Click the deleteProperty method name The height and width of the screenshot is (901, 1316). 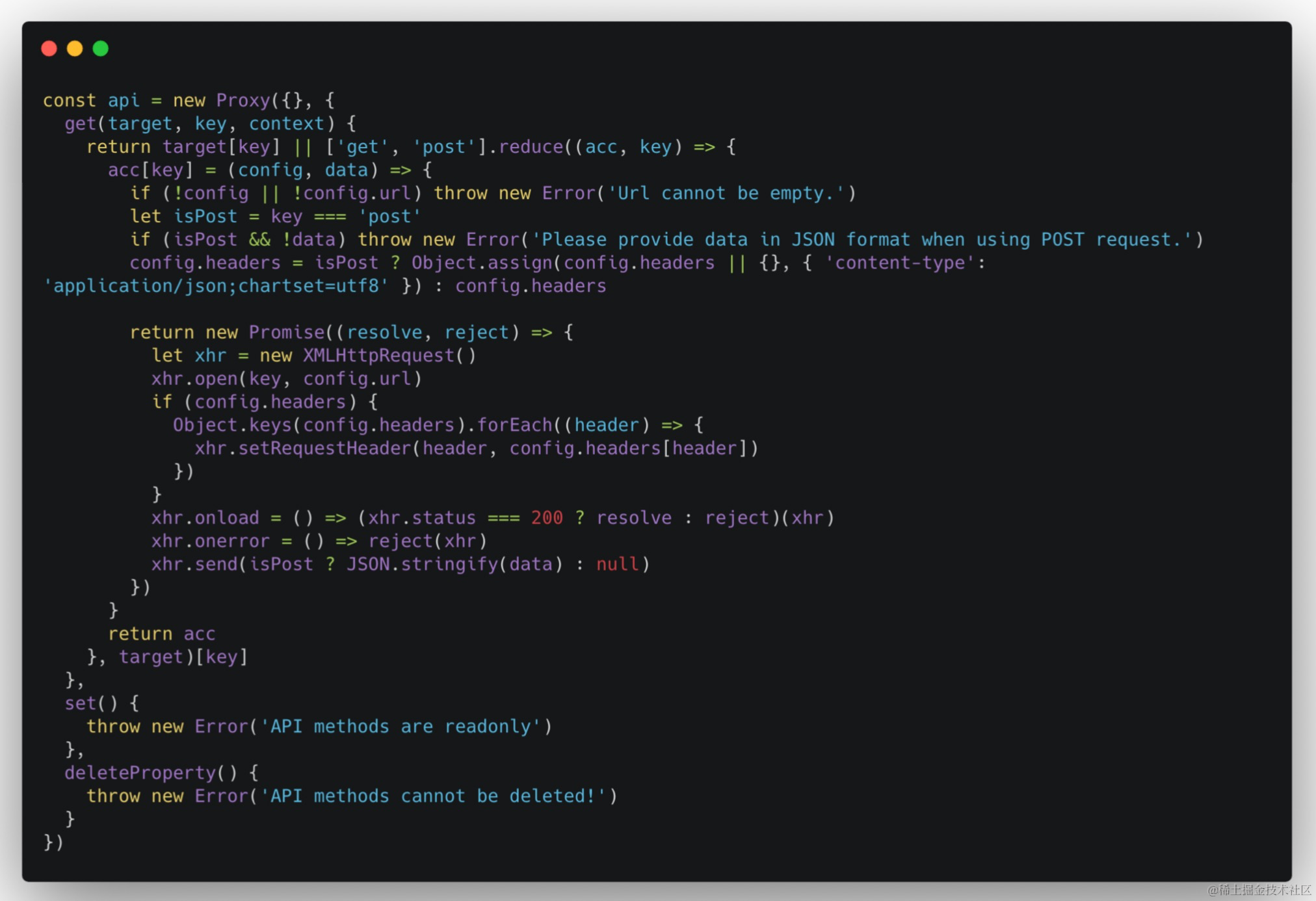[x=140, y=773]
